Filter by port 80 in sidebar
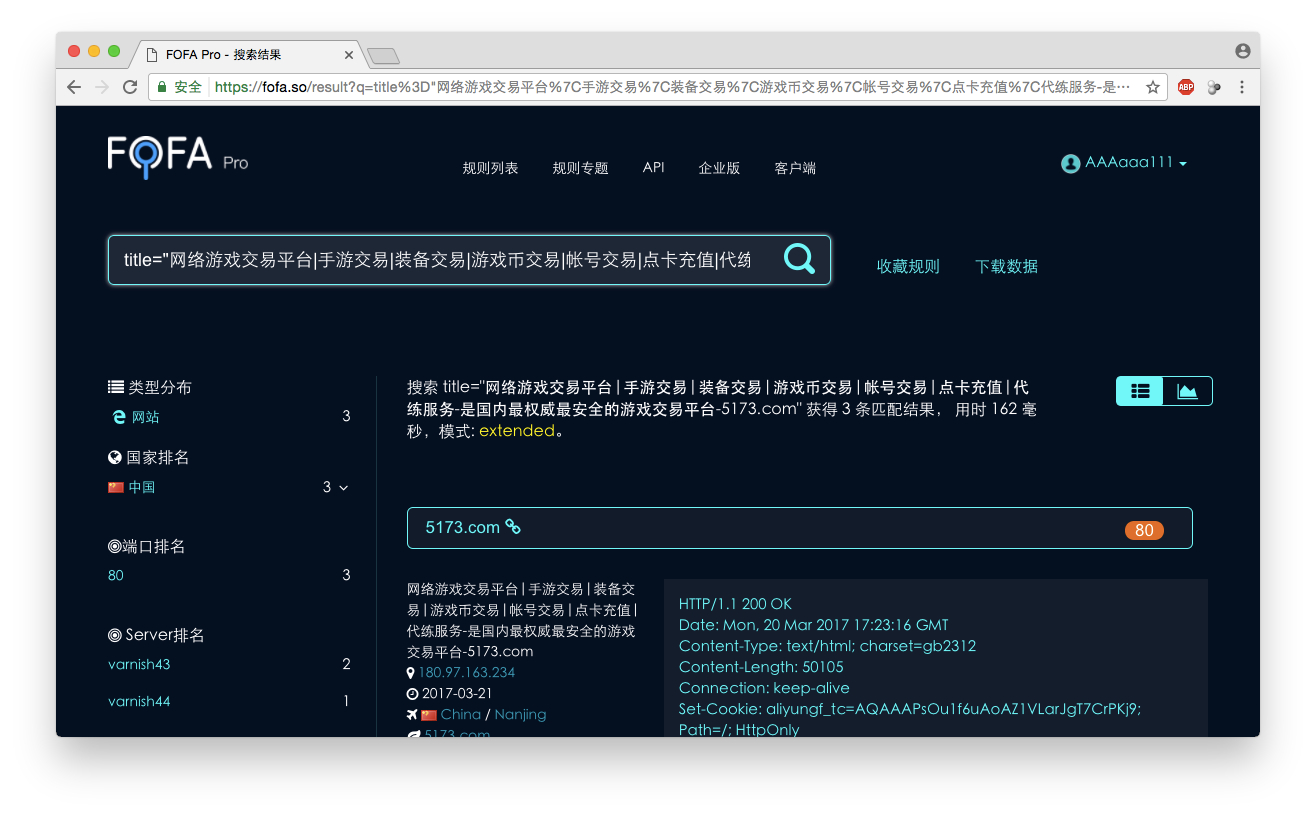The image size is (1316, 817). click(116, 576)
